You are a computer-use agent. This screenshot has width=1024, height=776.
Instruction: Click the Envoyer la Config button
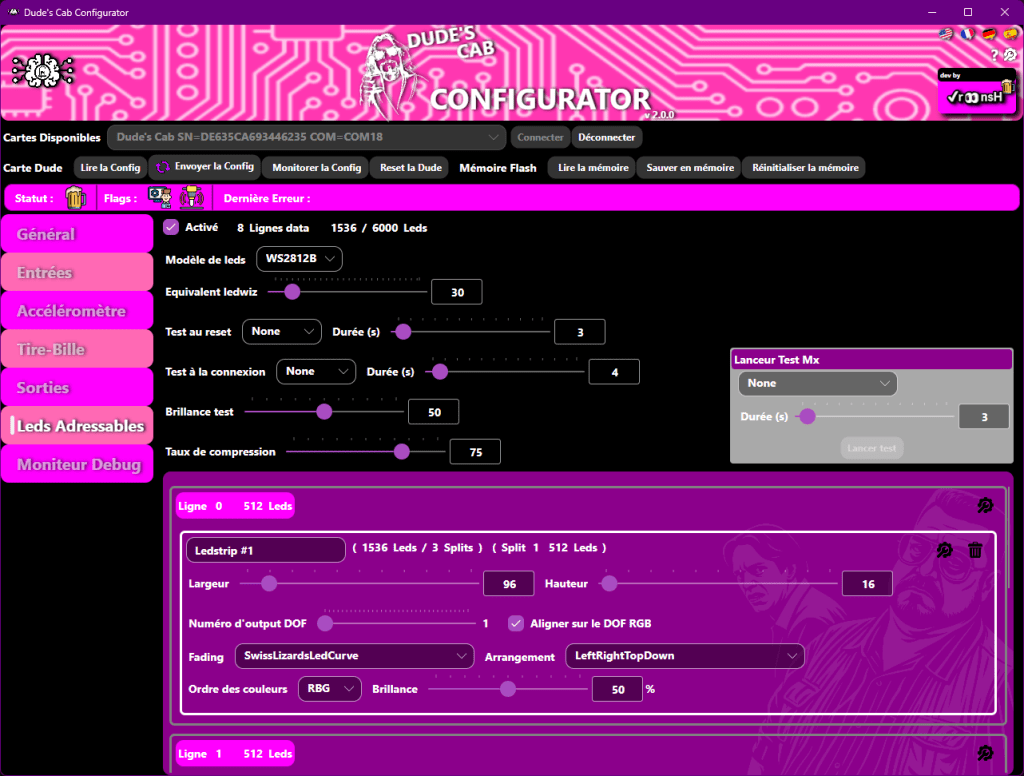[205, 167]
